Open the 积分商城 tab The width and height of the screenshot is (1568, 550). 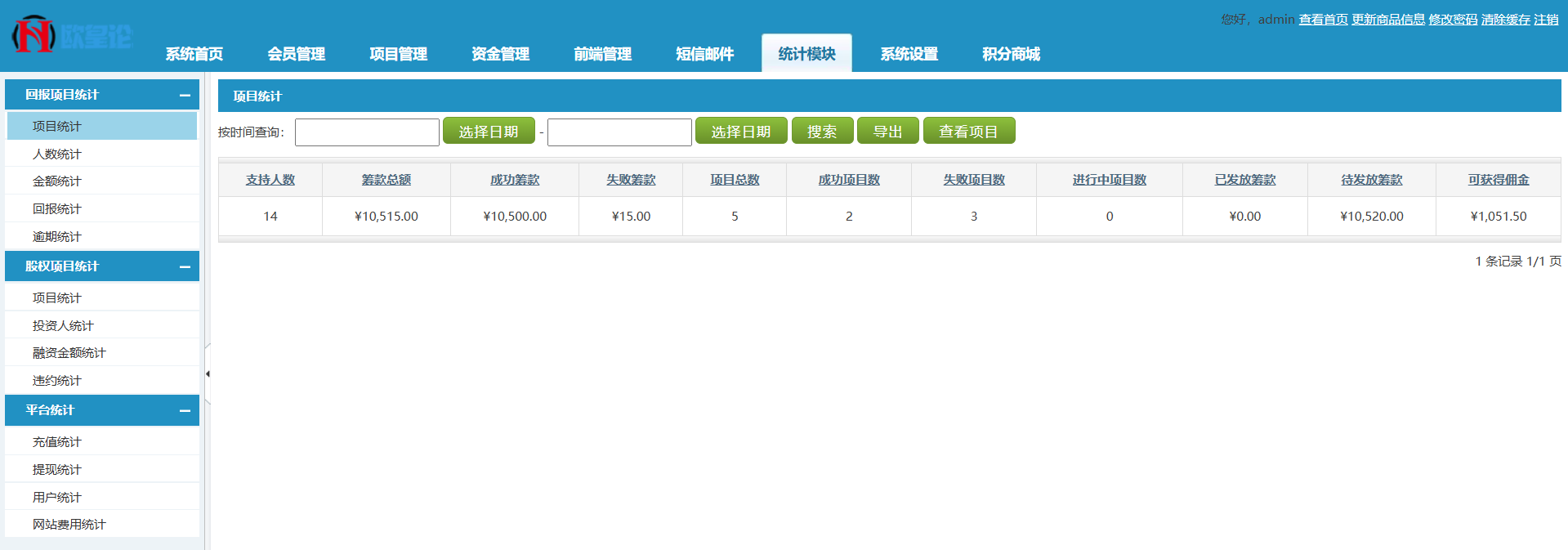pyautogui.click(x=1011, y=54)
